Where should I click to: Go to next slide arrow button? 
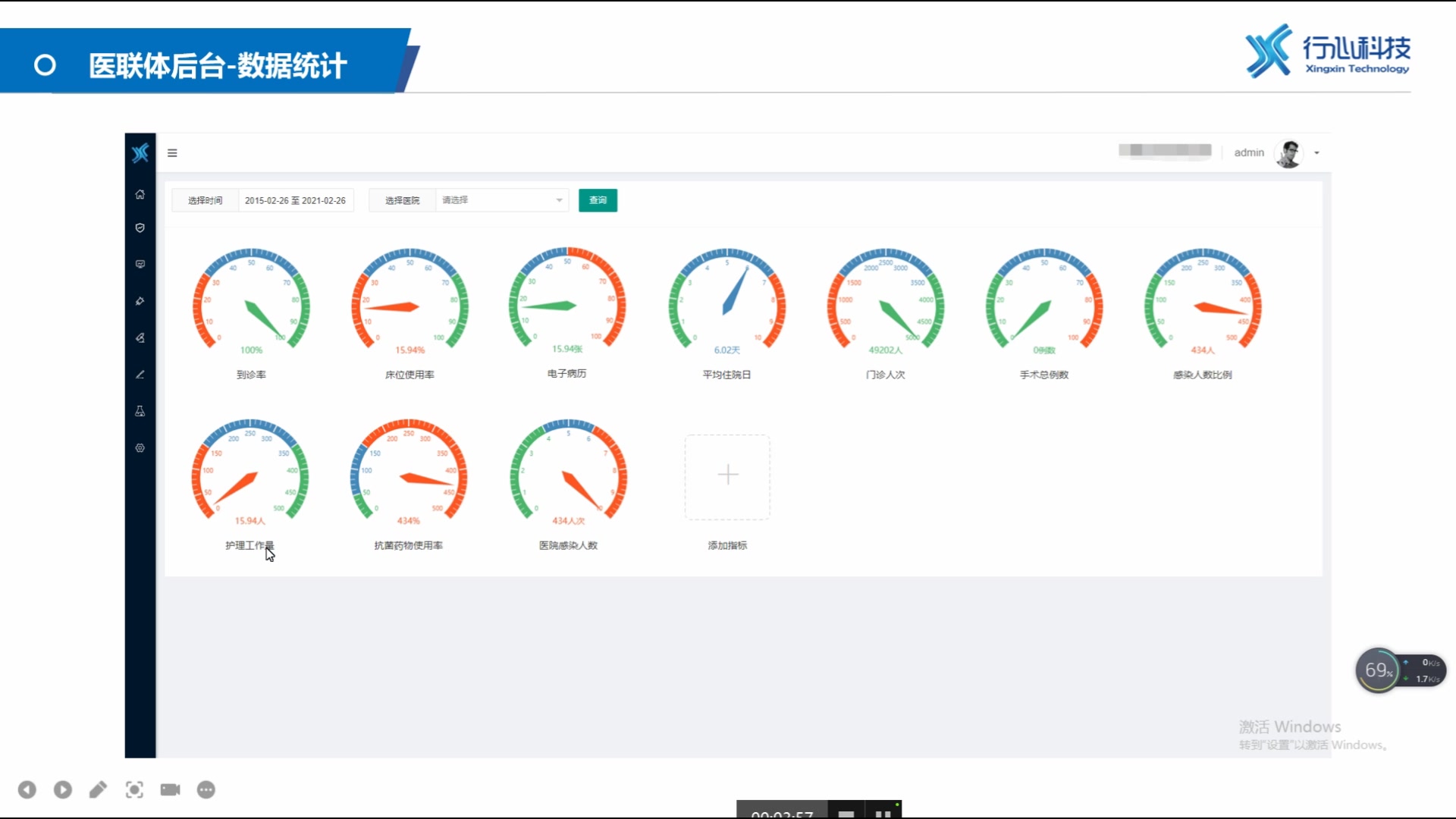click(63, 790)
